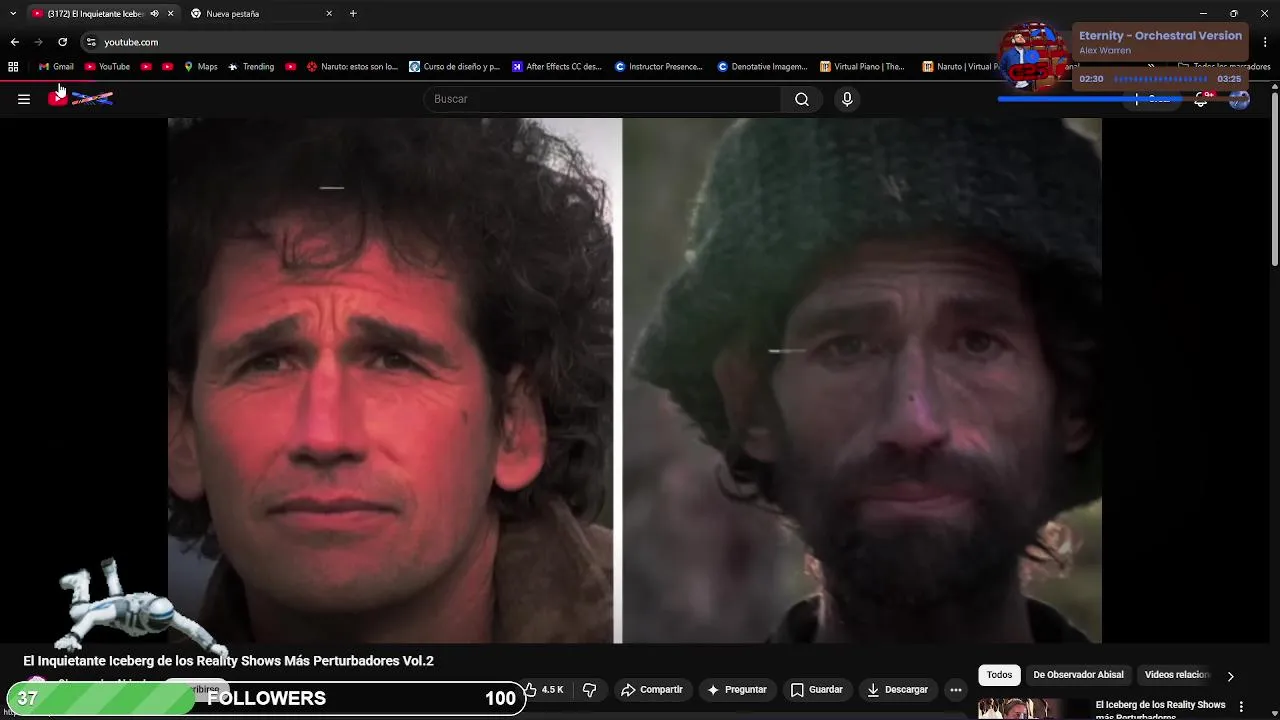This screenshot has height=720, width=1280.
Task: Close the Nueva pestaña tab
Action: click(329, 14)
